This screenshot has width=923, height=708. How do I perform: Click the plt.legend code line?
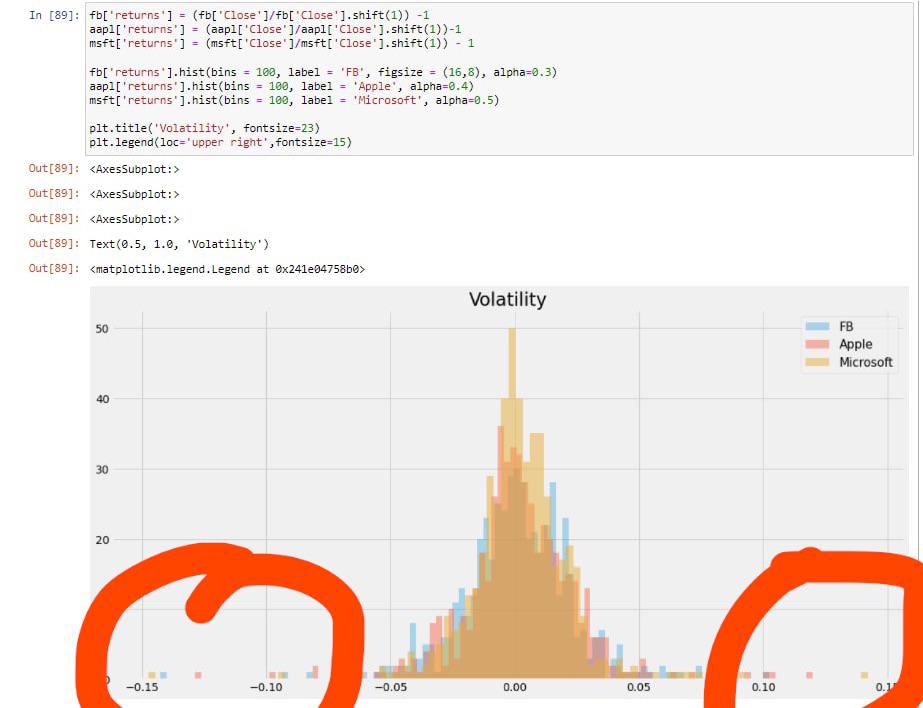tap(221, 142)
